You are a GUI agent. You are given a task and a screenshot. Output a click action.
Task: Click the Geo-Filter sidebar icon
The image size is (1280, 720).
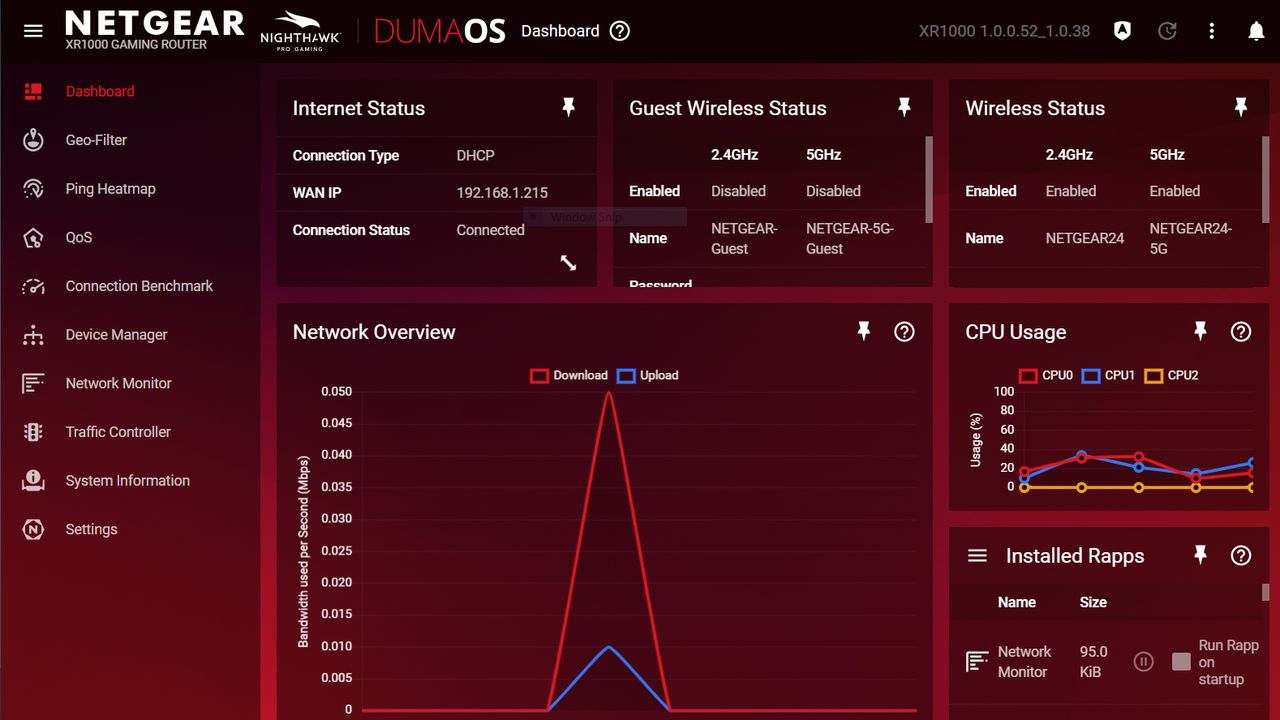point(33,140)
